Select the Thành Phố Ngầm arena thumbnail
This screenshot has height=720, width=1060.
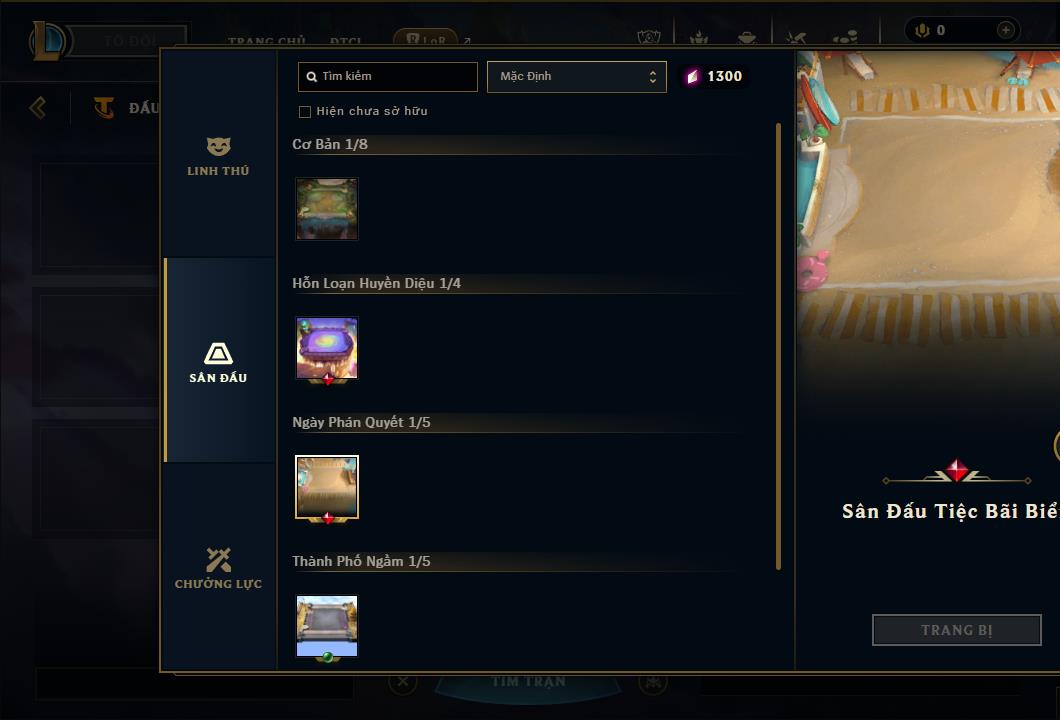pyautogui.click(x=327, y=627)
